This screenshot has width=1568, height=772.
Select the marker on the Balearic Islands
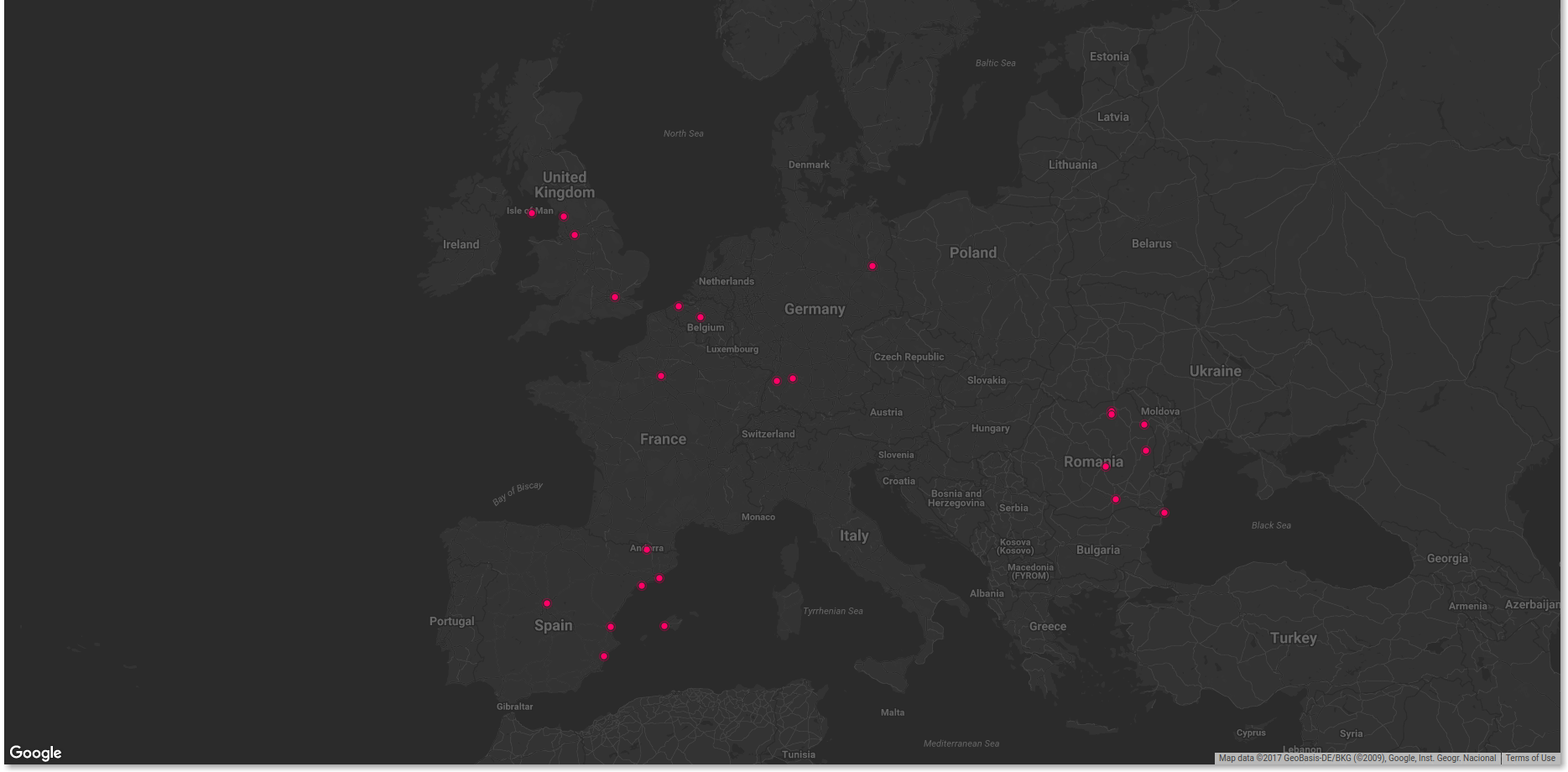(x=664, y=626)
